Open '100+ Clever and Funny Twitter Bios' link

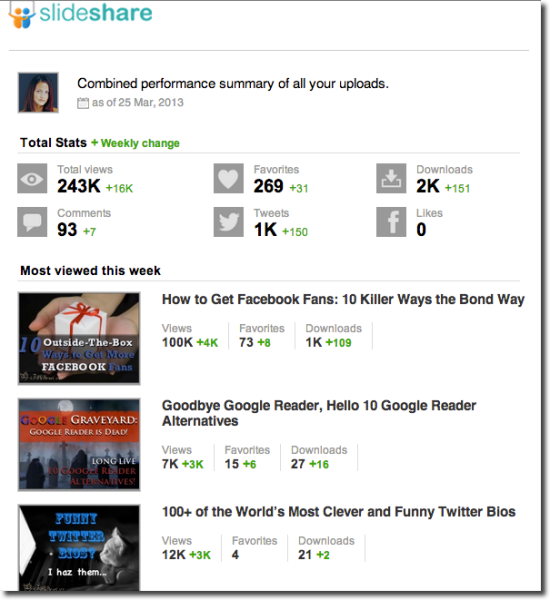339,512
